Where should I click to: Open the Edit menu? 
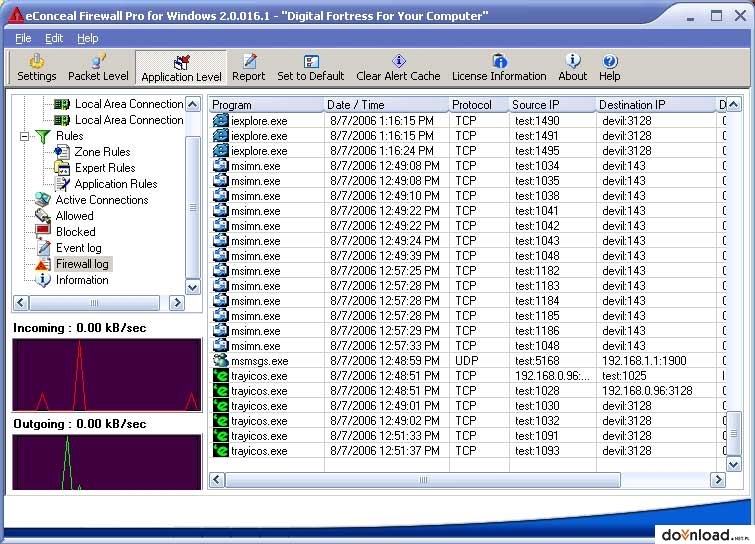(54, 38)
